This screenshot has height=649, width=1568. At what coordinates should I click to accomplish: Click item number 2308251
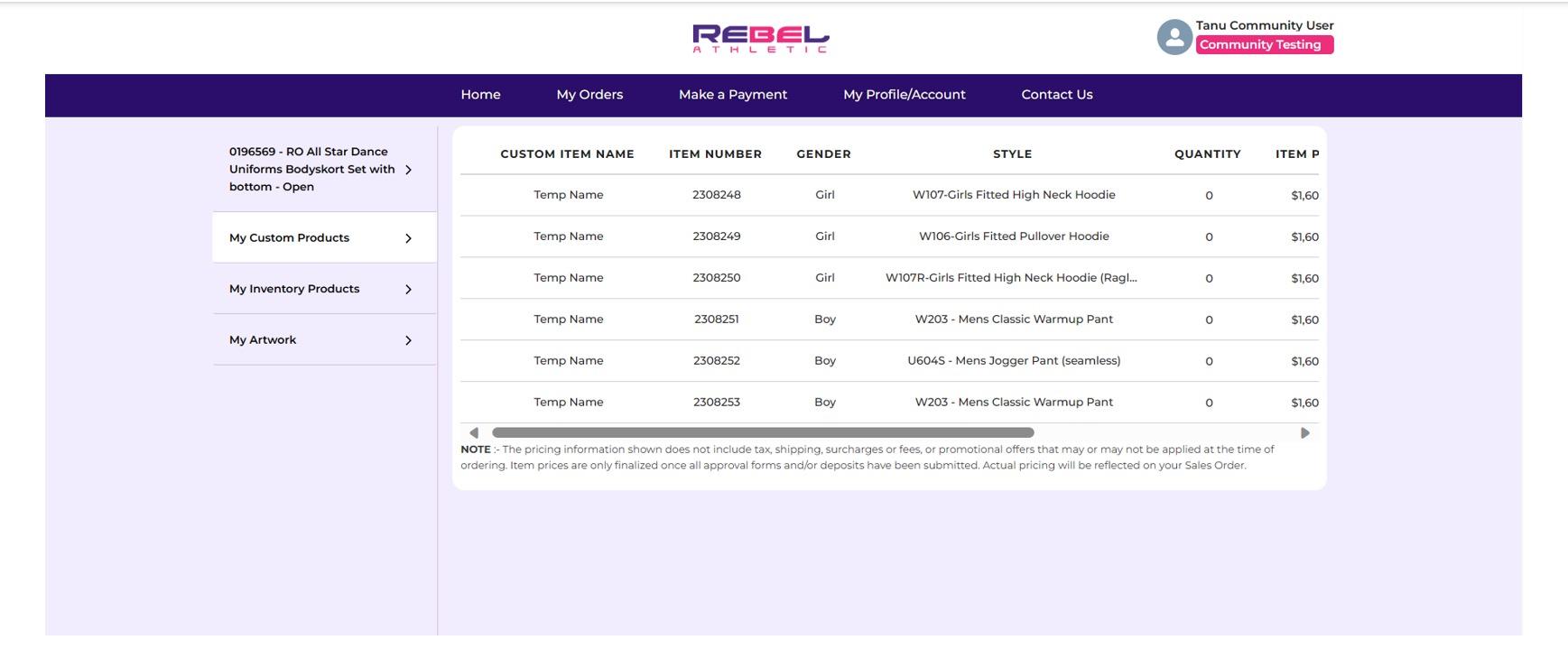[717, 320]
